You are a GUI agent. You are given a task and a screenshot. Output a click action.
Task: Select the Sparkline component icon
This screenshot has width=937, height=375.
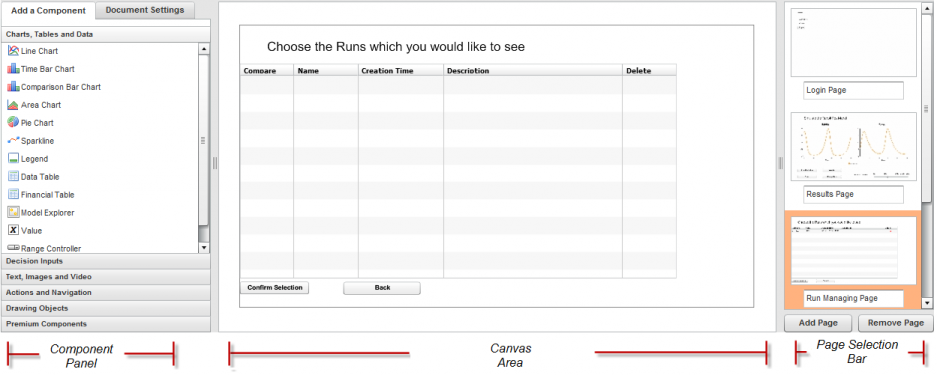13,141
